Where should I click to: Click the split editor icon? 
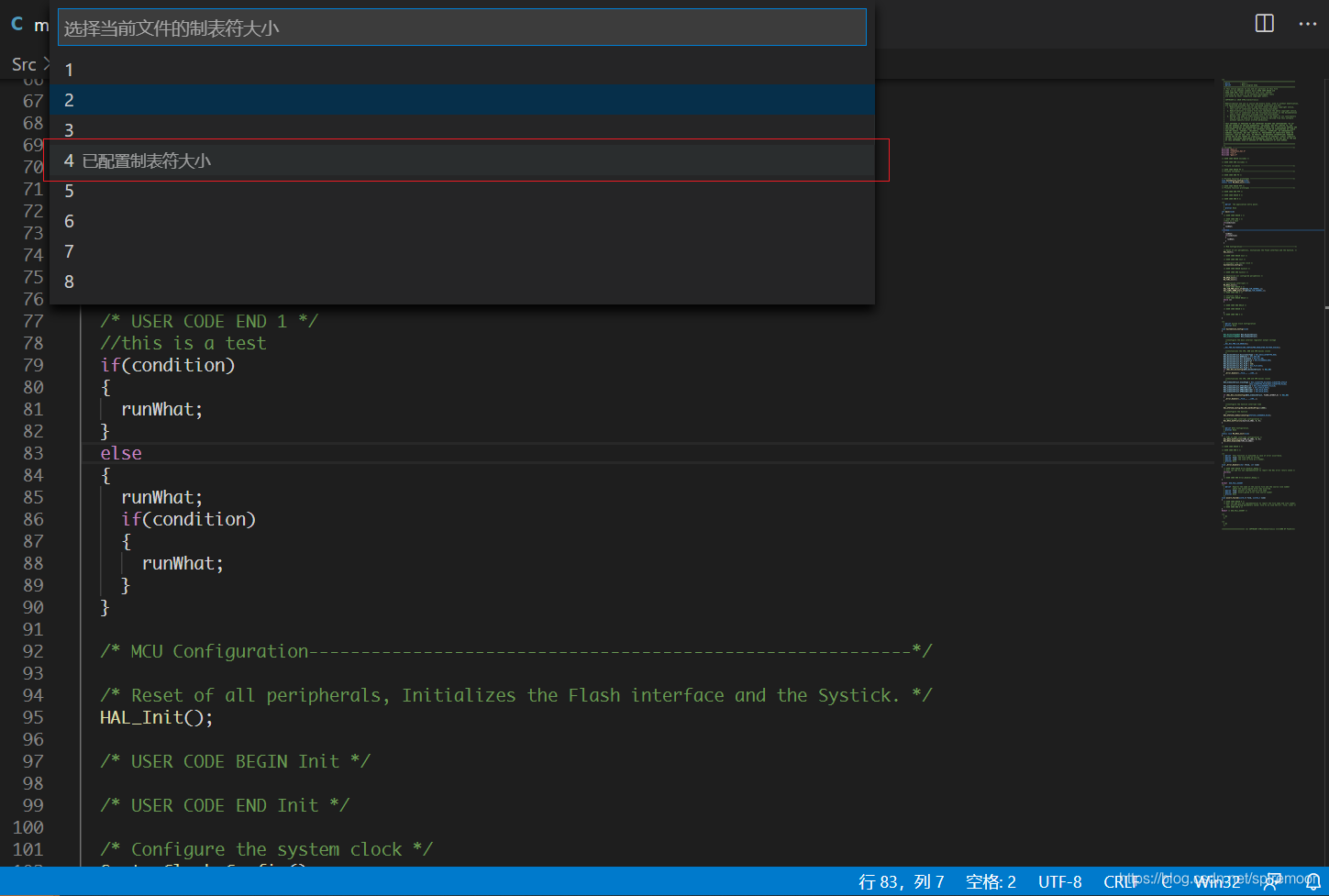pyautogui.click(x=1264, y=24)
